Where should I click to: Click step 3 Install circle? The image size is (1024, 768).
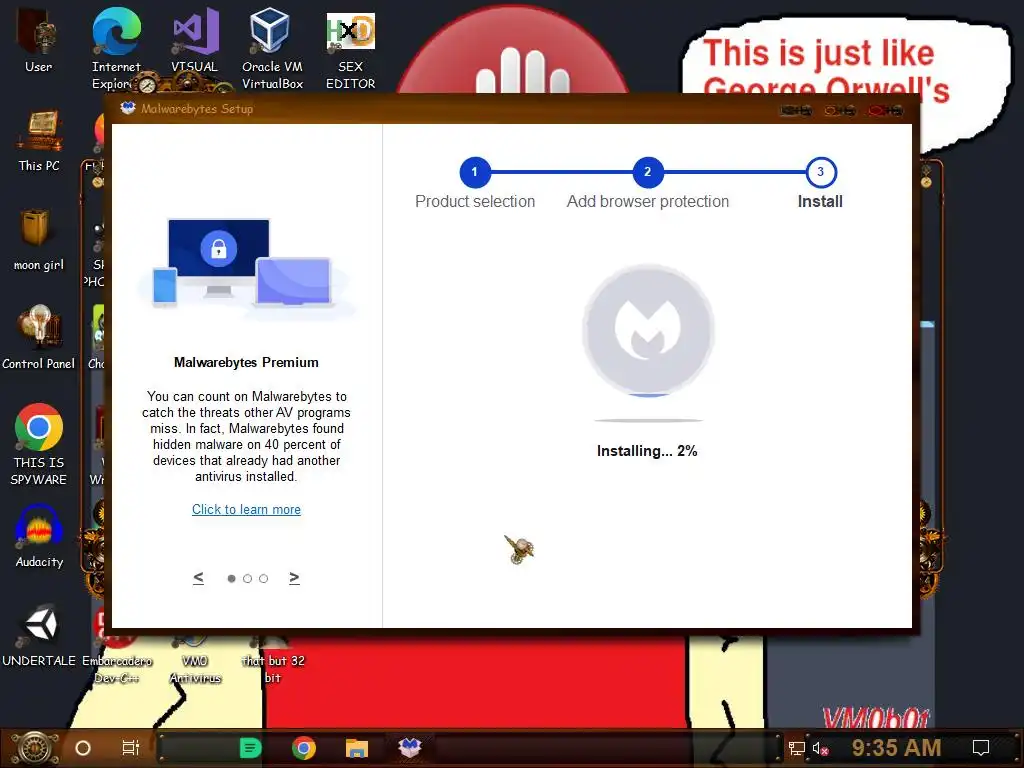821,172
